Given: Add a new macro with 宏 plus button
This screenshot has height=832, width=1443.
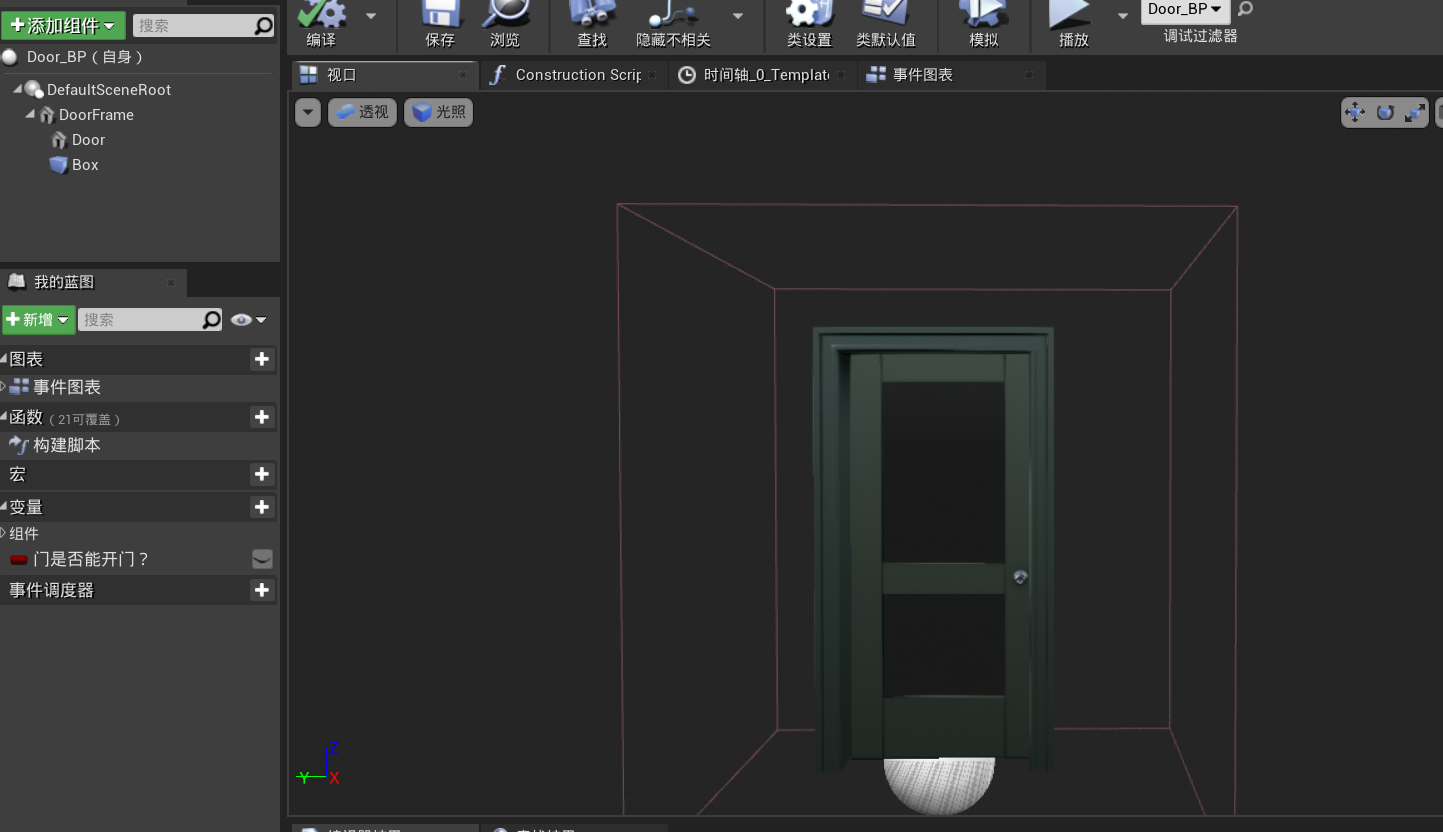Looking at the screenshot, I should (x=262, y=474).
